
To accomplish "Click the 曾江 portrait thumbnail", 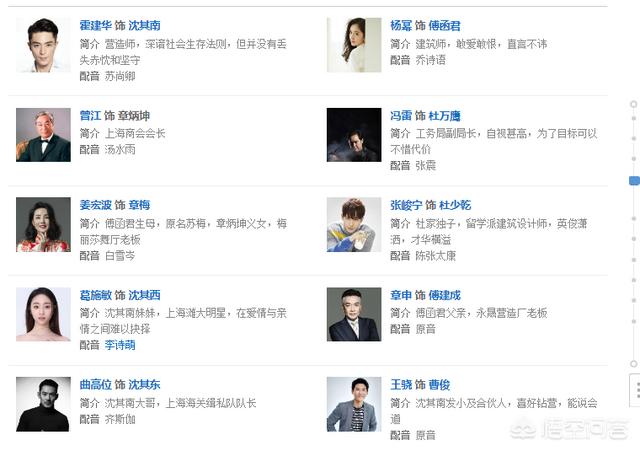I will (x=43, y=135).
